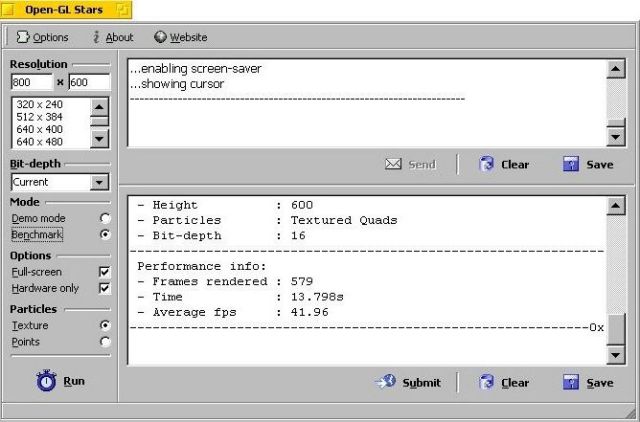The height and width of the screenshot is (422, 640).
Task: Click the Website globe icon
Action: pos(160,37)
